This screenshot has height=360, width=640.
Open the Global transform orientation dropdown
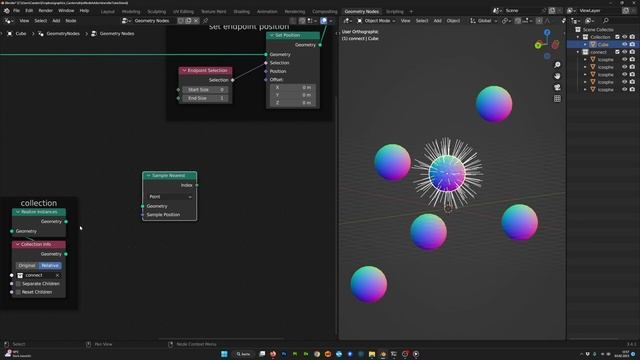pos(484,21)
